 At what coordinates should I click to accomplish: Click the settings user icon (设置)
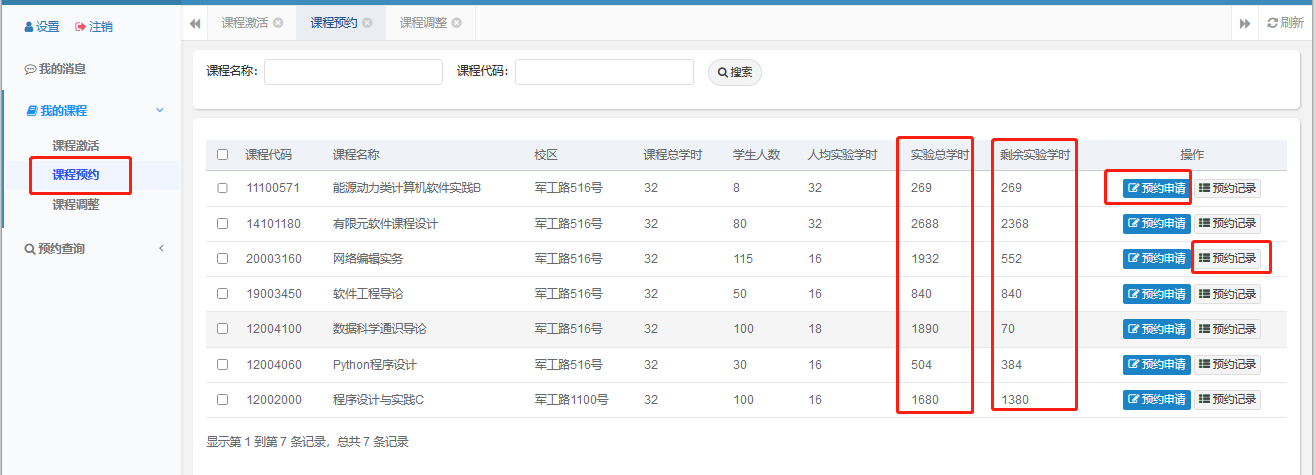point(29,27)
